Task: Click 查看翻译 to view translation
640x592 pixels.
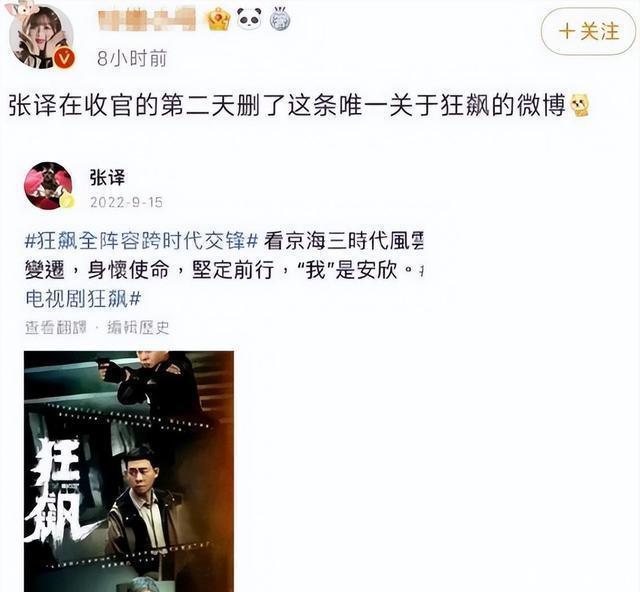Action: coord(56,327)
